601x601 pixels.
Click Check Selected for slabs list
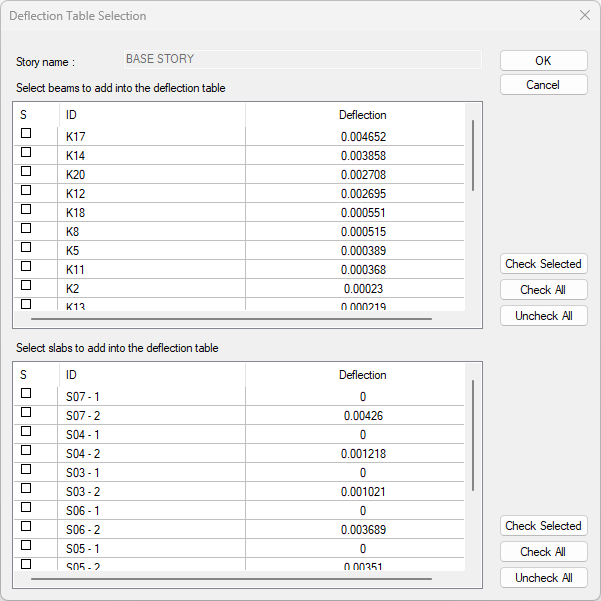click(543, 526)
